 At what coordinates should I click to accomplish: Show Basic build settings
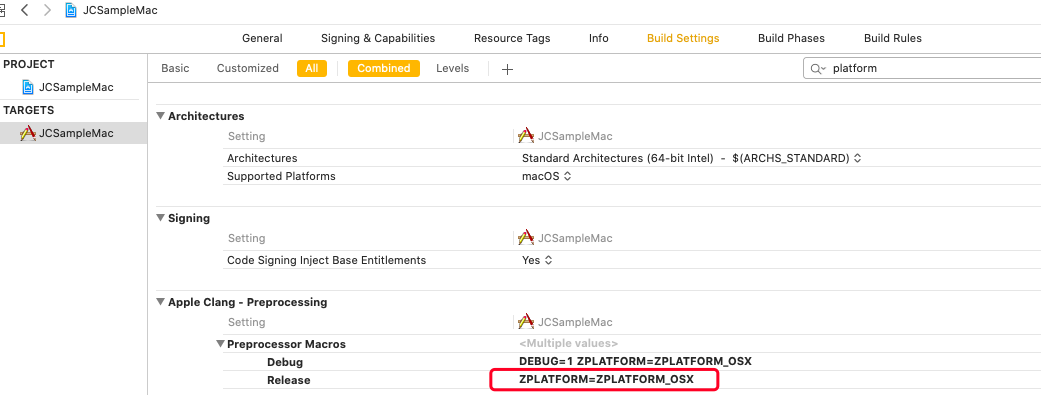coord(175,68)
